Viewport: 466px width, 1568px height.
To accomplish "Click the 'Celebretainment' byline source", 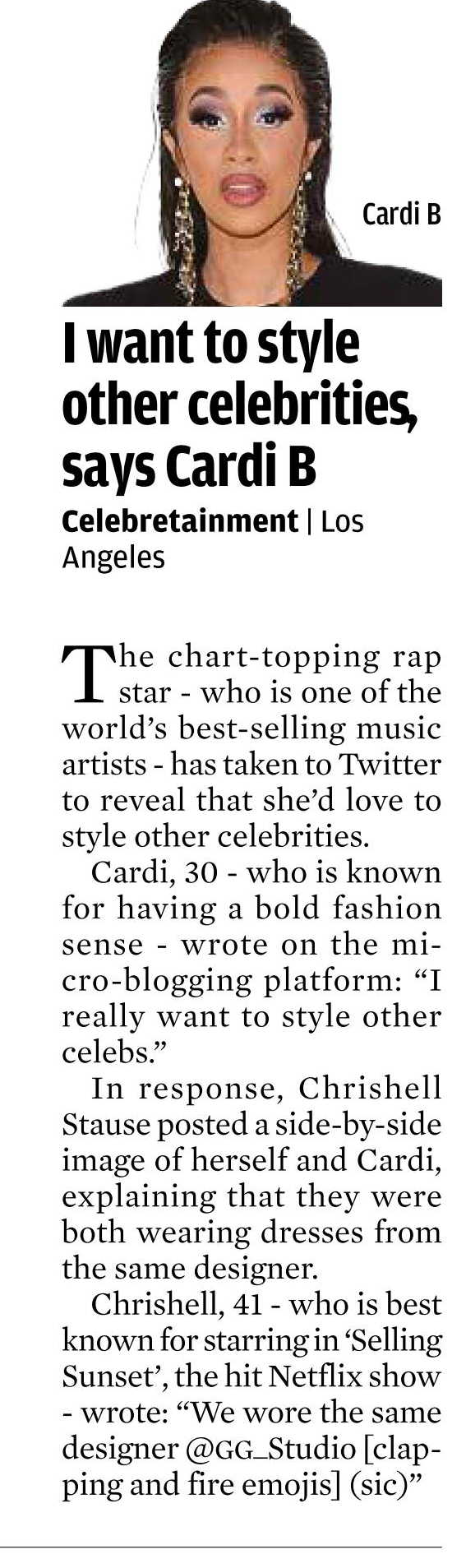I will [180, 520].
